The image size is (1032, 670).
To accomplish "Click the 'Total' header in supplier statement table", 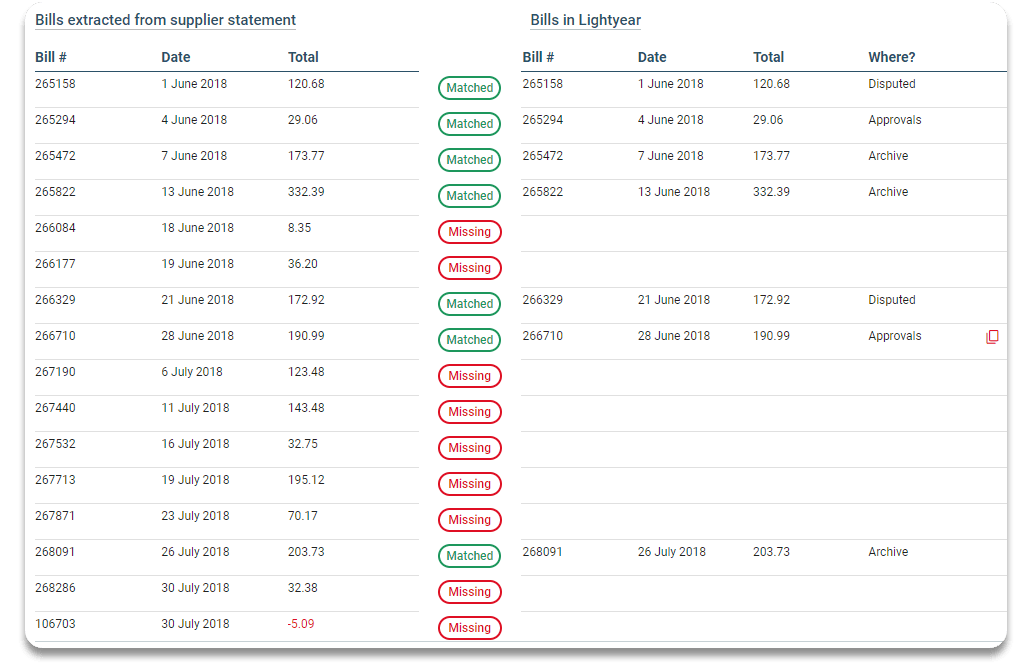I will point(303,57).
